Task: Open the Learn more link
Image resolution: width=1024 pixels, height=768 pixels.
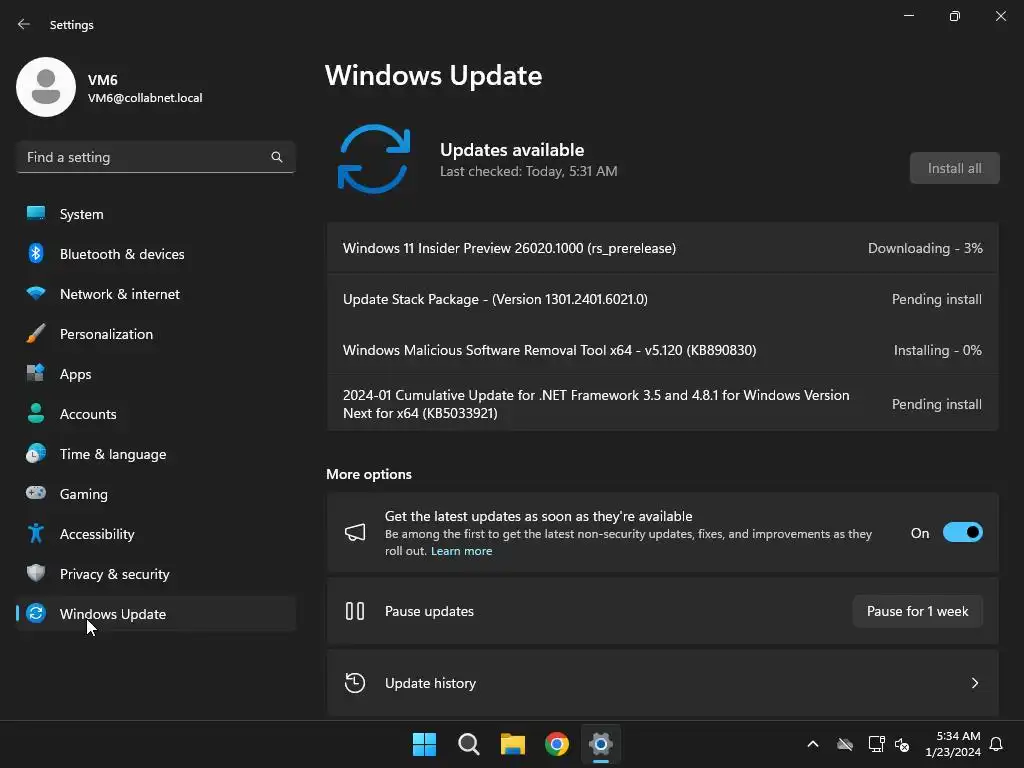Action: pos(461,551)
